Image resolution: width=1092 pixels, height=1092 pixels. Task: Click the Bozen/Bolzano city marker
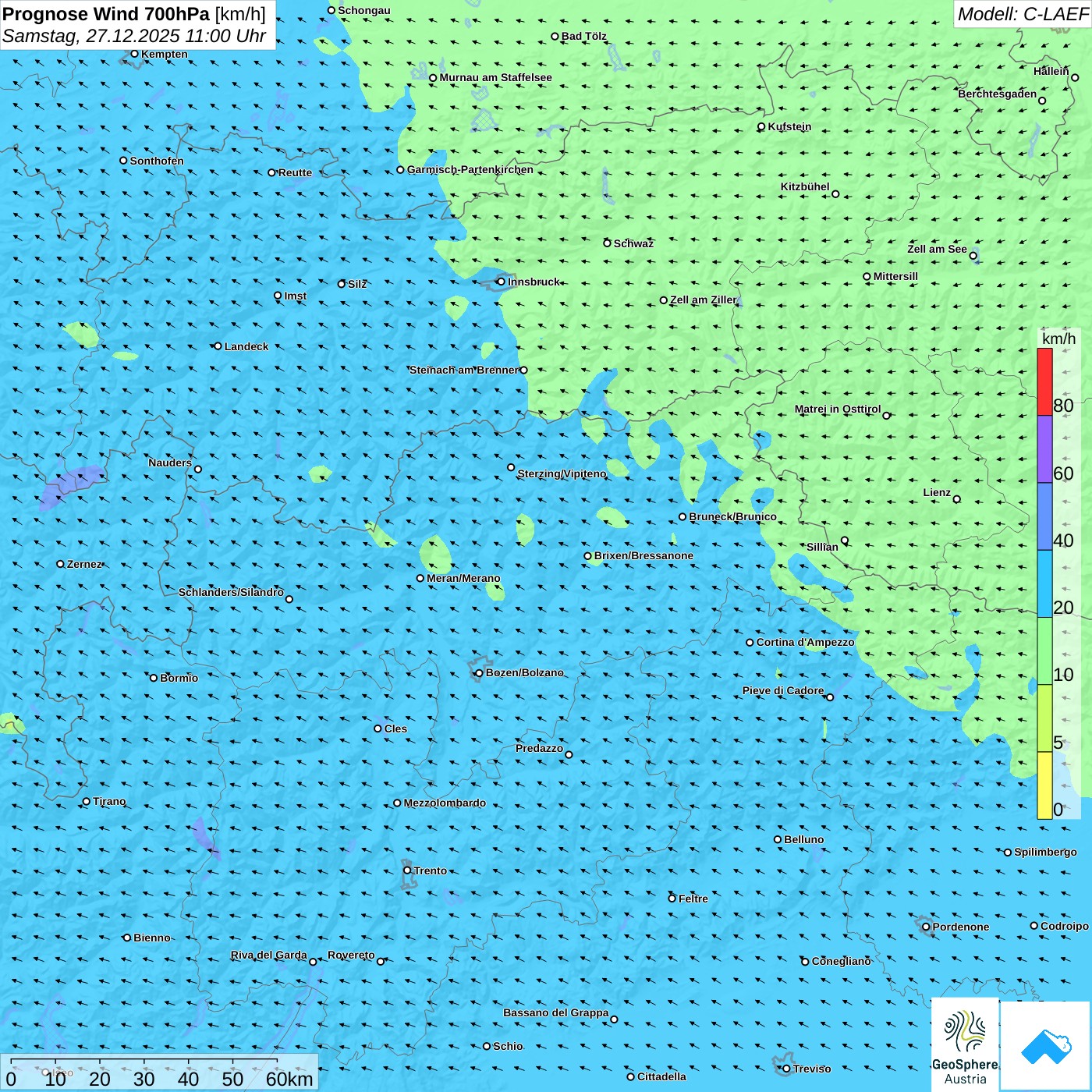click(x=480, y=673)
